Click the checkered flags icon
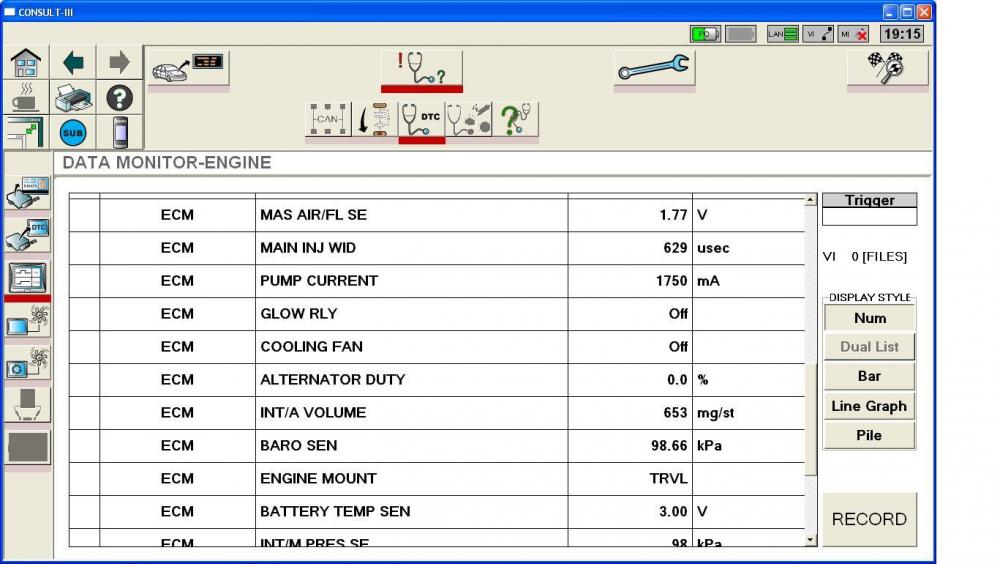Viewport: 1000px width, 564px height. coord(887,68)
